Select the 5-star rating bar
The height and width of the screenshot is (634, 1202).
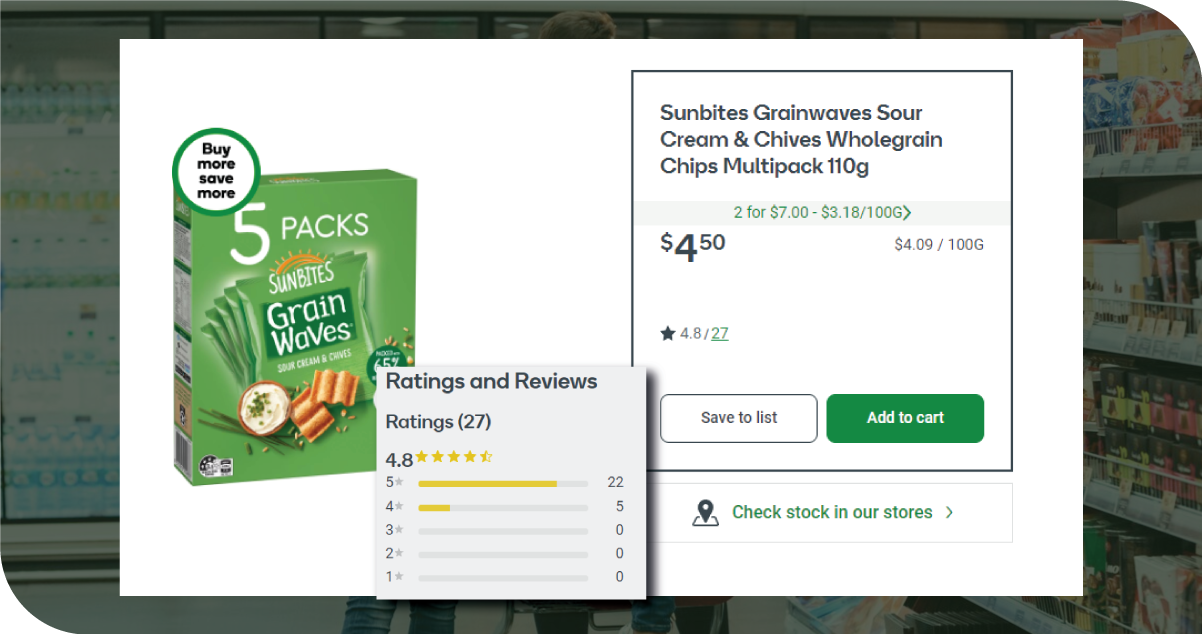click(x=502, y=483)
